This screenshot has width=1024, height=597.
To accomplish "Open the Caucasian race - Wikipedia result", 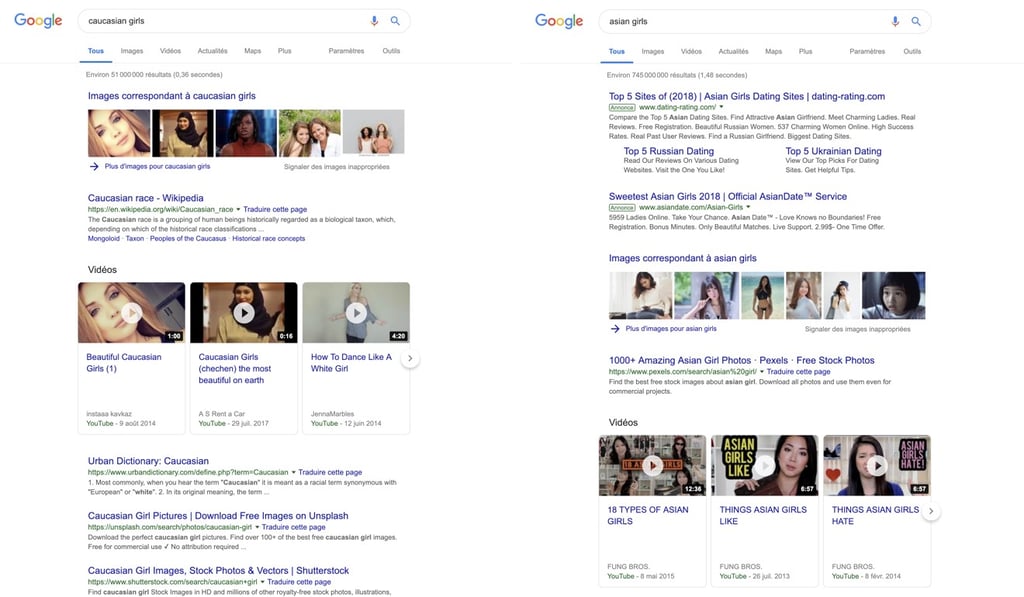I will (146, 198).
